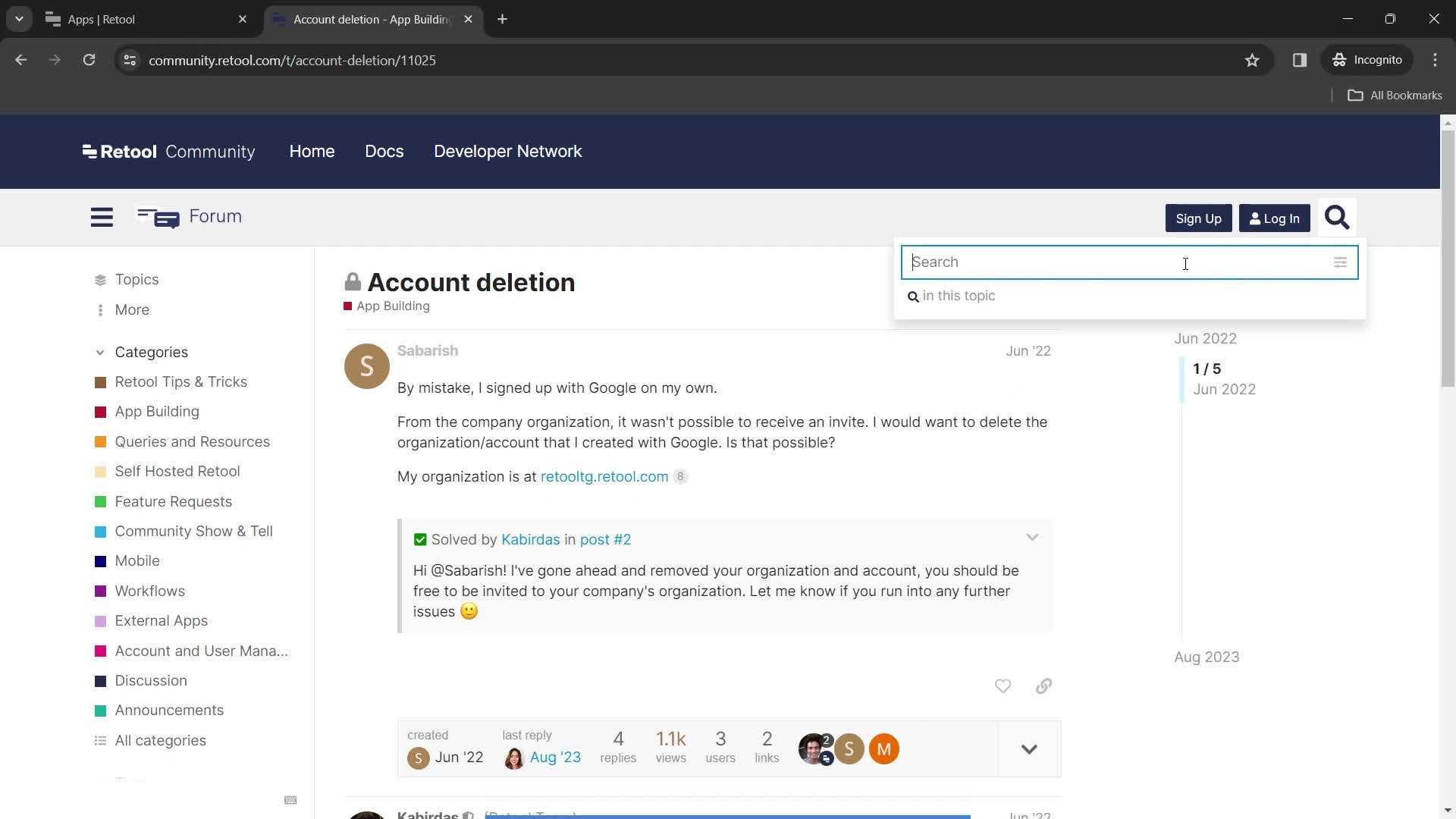Viewport: 1456px width, 819px height.
Task: Open the forum hamburger sidebar menu
Action: [102, 218]
